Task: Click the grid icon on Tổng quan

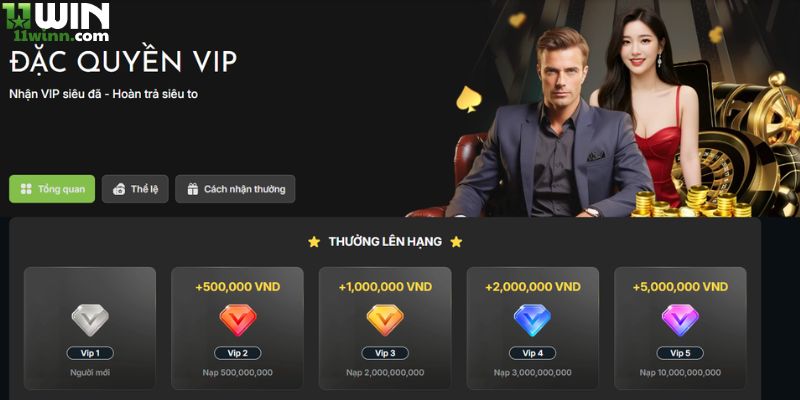Action: [26, 189]
